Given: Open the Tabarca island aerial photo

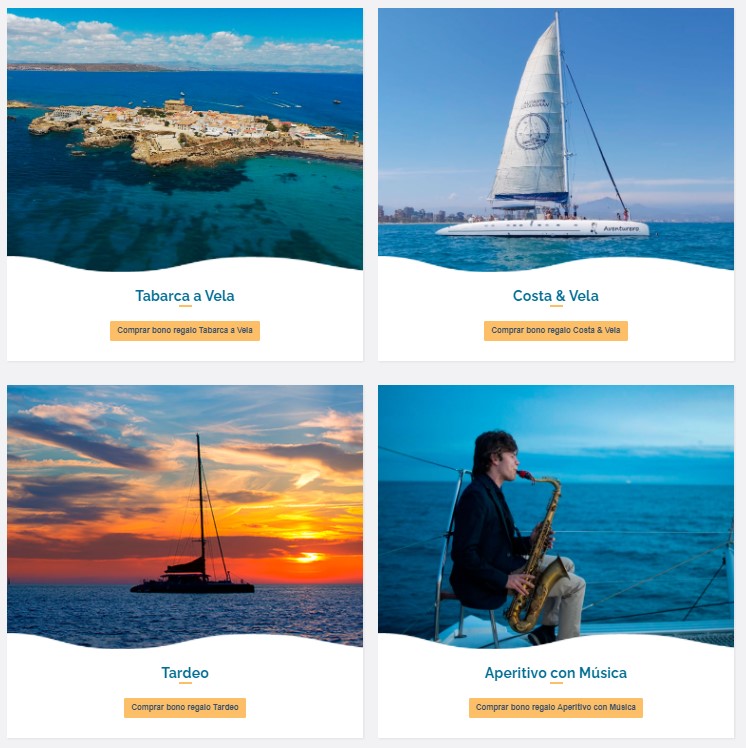Looking at the screenshot, I should coord(185,138).
